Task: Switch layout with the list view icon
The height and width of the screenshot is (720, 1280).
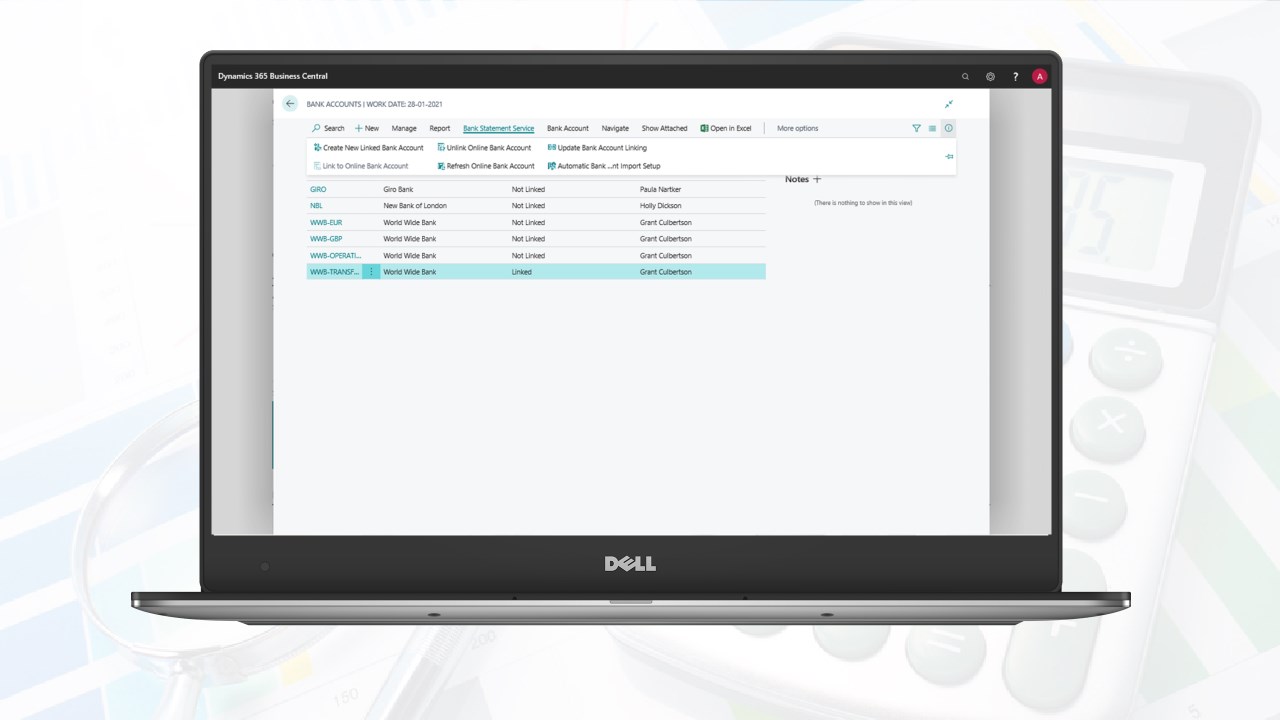Action: point(932,128)
